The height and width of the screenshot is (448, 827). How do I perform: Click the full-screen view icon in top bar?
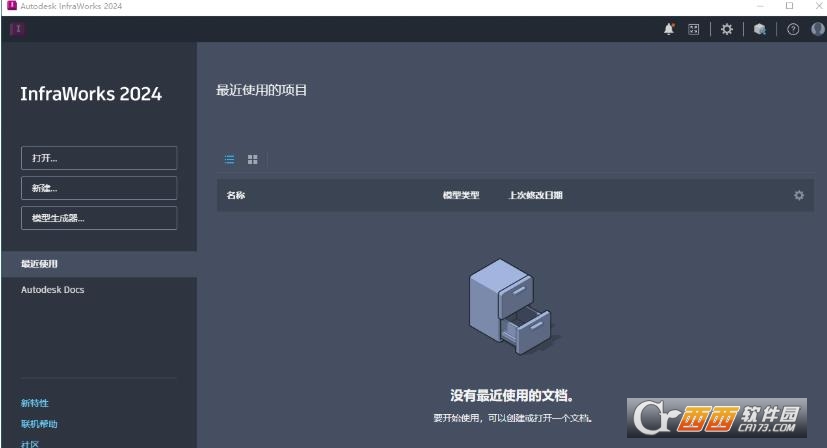coord(694,30)
